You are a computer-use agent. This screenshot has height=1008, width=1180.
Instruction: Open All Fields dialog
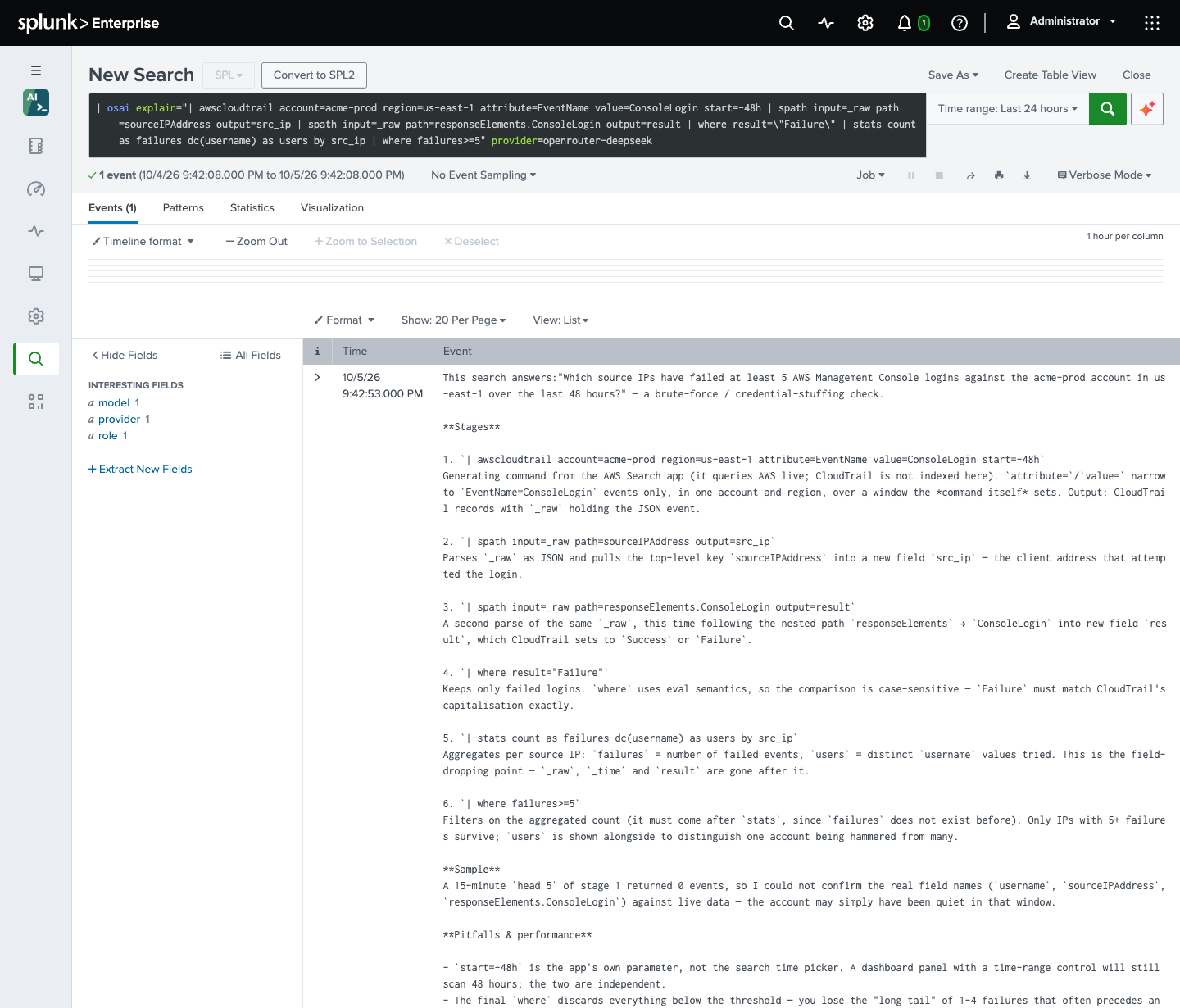click(251, 355)
